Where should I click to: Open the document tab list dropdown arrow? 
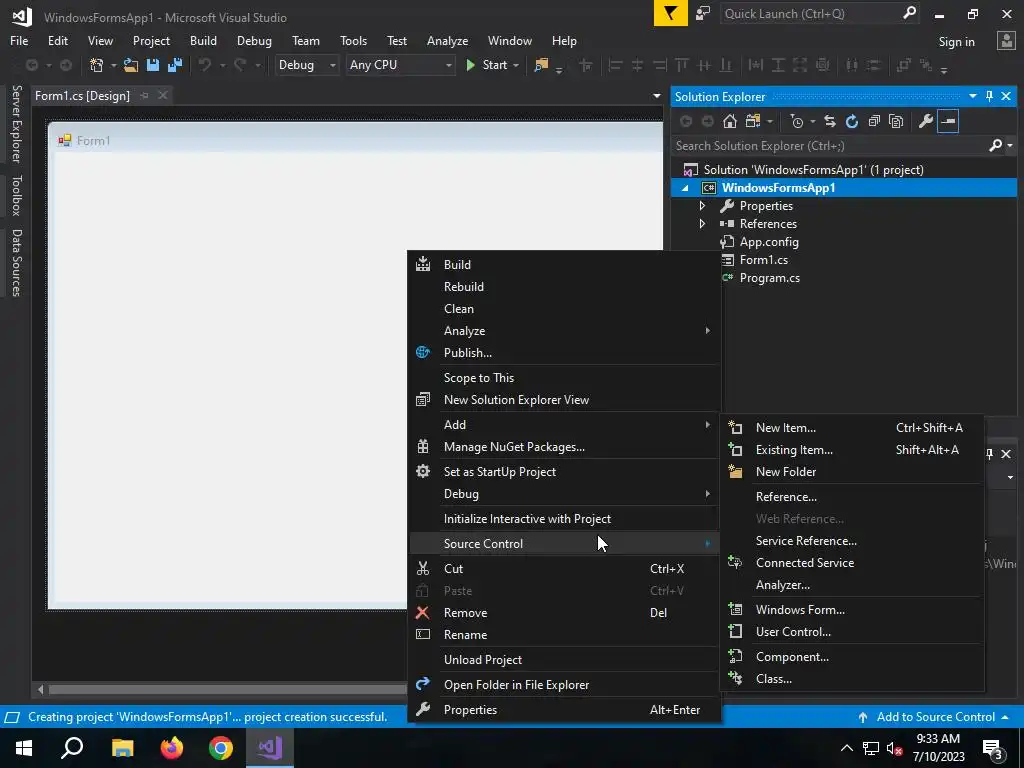coord(656,96)
